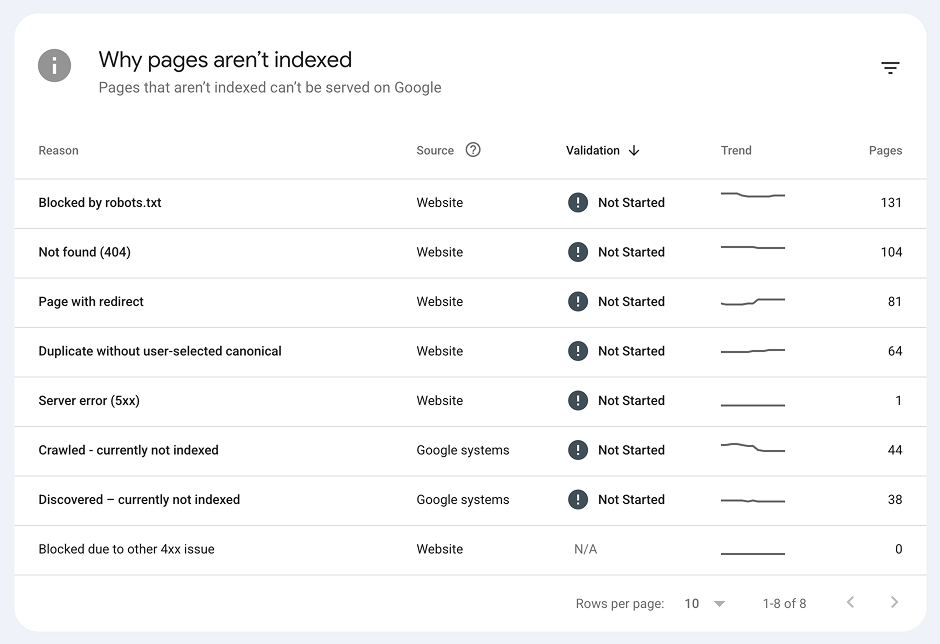
Task: Click Website source in Server error row
Action: 439,401
